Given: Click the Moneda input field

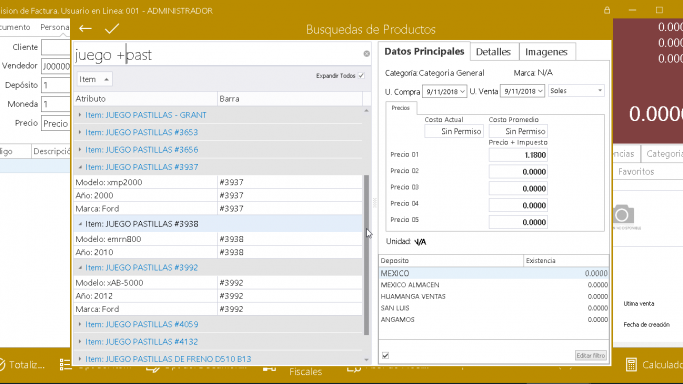Looking at the screenshot, I should pos(56,104).
